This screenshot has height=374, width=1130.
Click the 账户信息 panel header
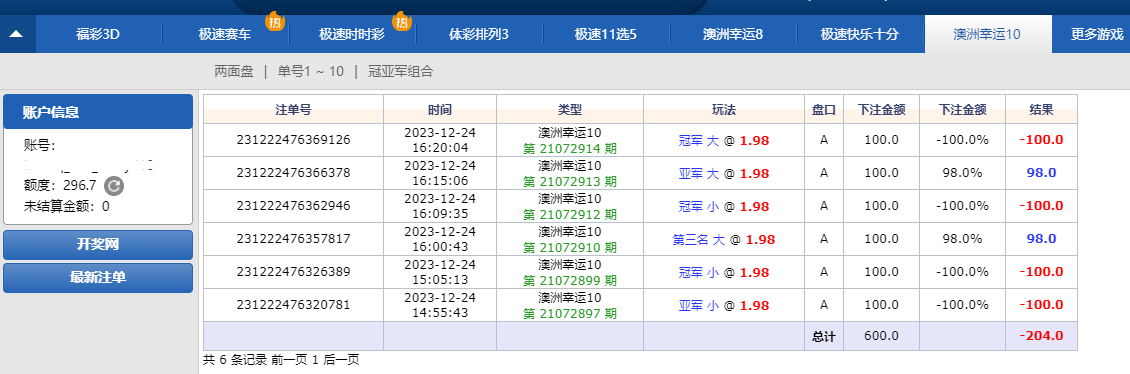point(98,112)
